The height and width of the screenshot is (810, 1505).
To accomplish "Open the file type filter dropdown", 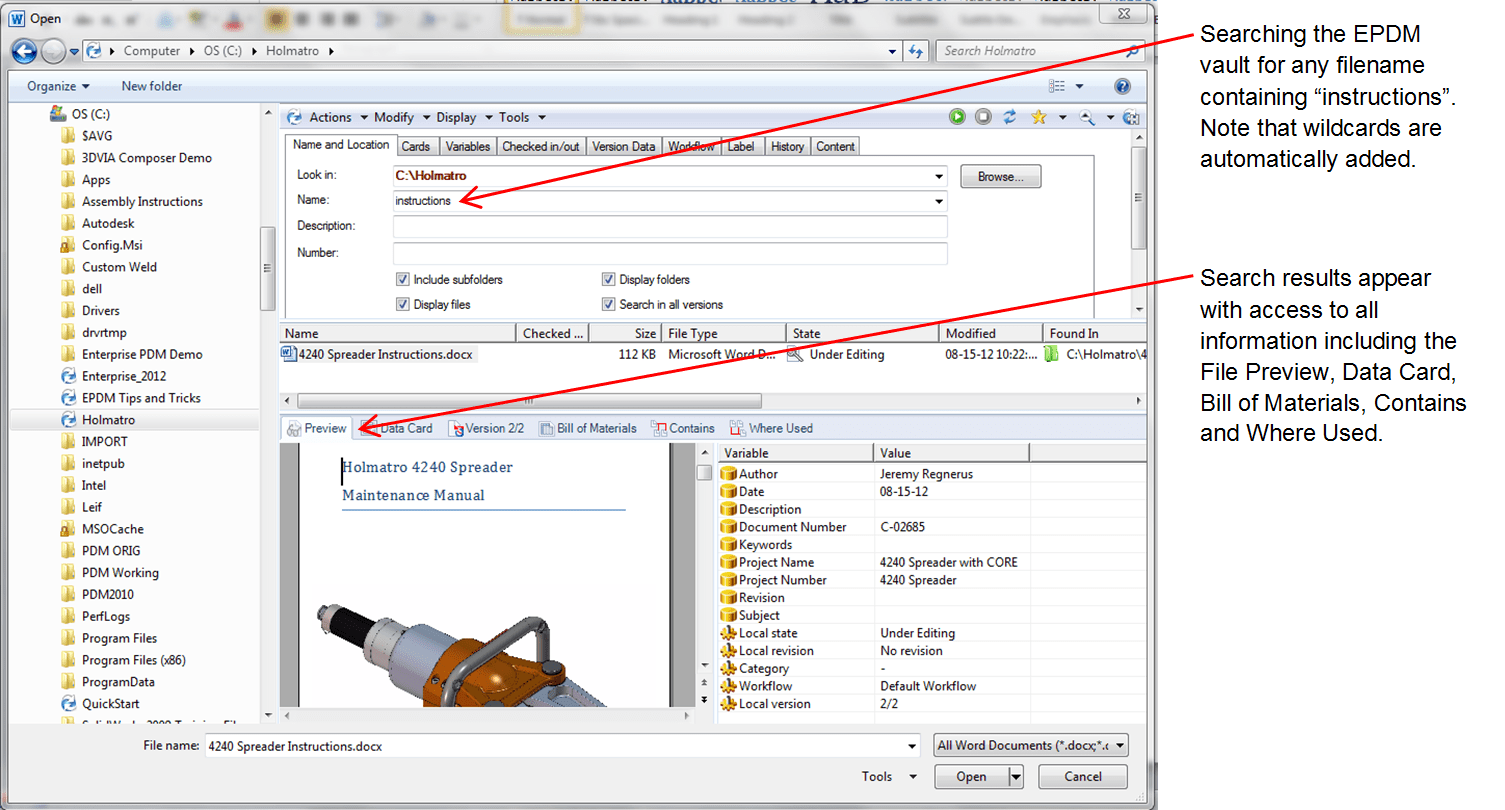I will coord(1030,745).
